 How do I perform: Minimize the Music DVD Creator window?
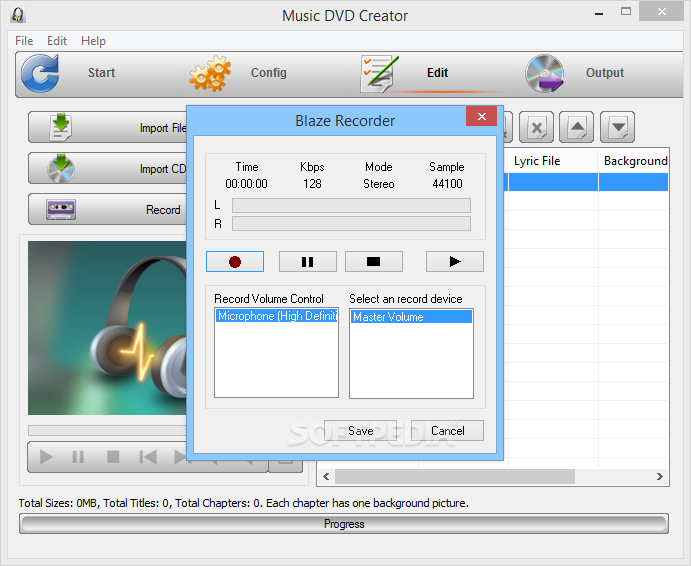coord(599,13)
